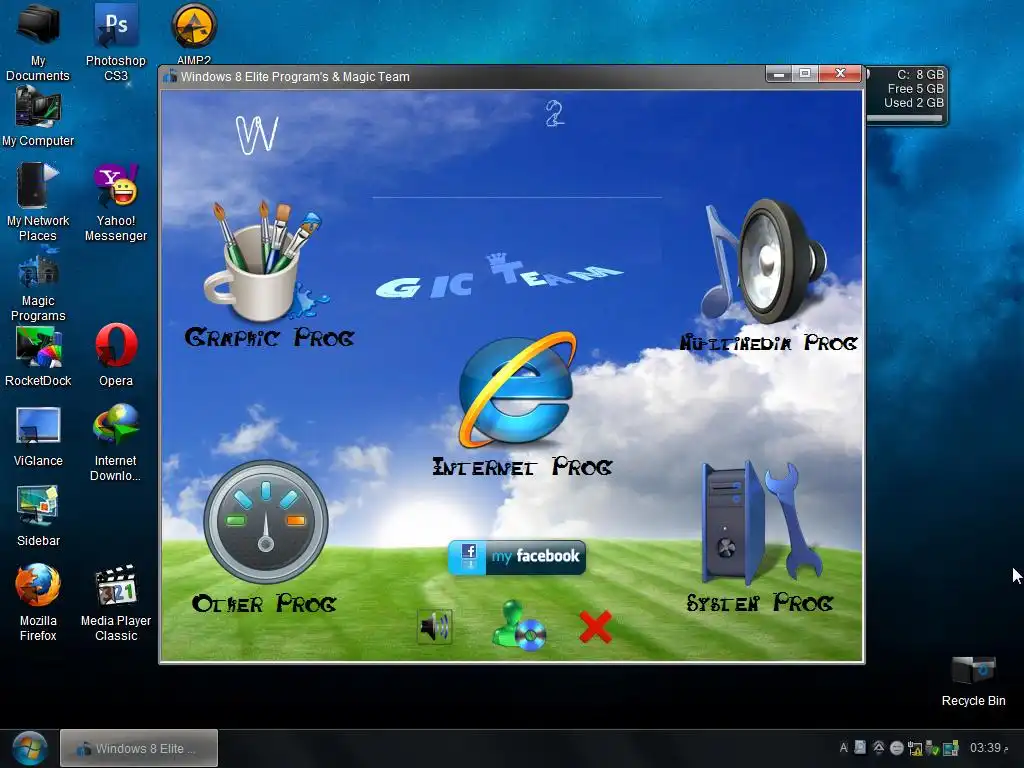Click language indicator A in tray
This screenshot has height=768, width=1024.
click(844, 748)
